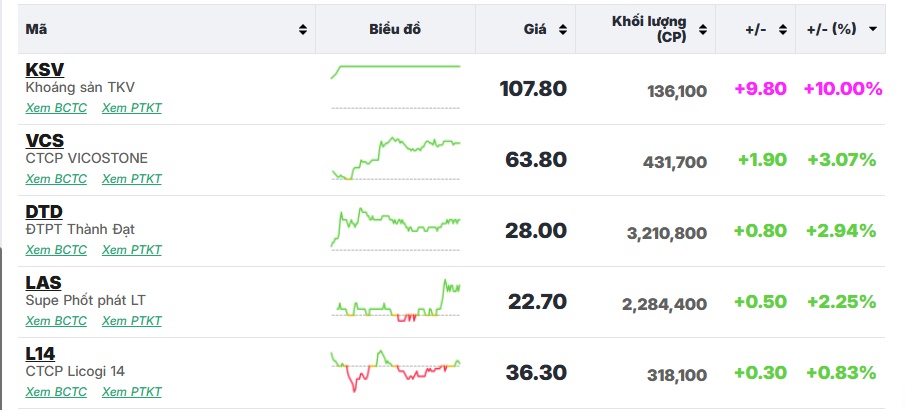Sort by Khối lượng (CP) arrows
Image resolution: width=905 pixels, height=410 pixels.
(703, 30)
